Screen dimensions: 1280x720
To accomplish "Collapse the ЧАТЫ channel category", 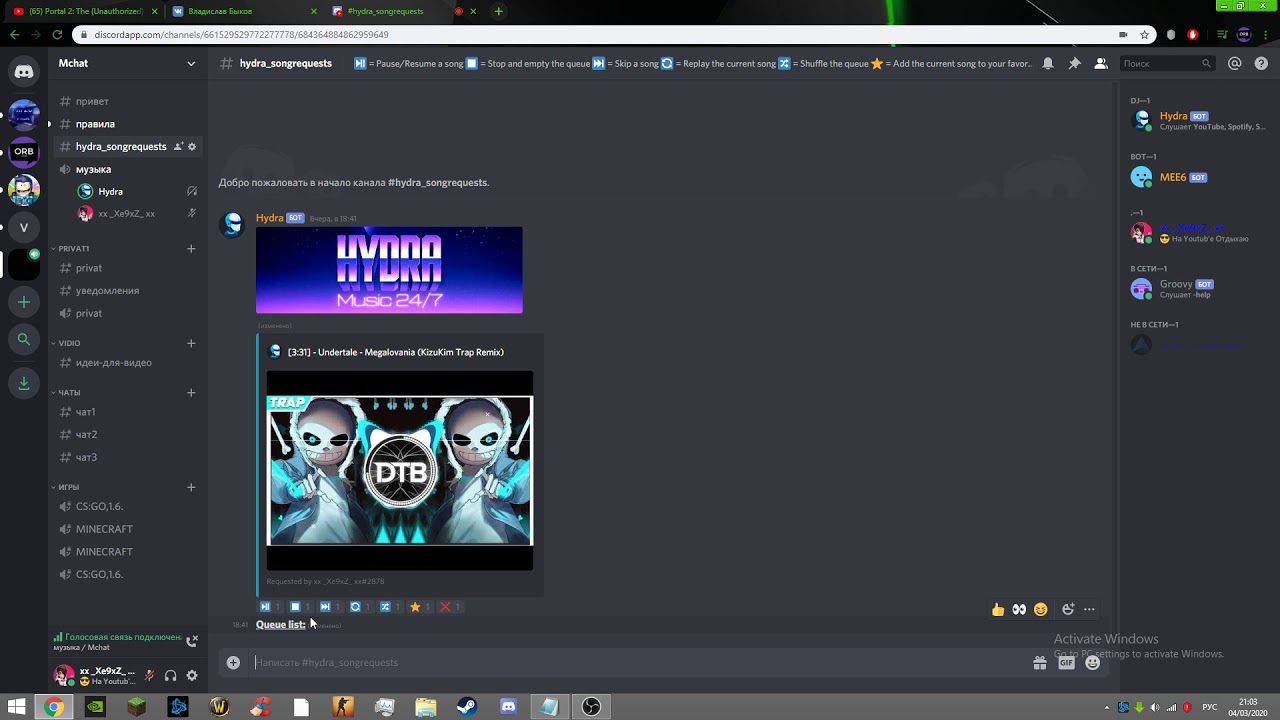I will 69,392.
